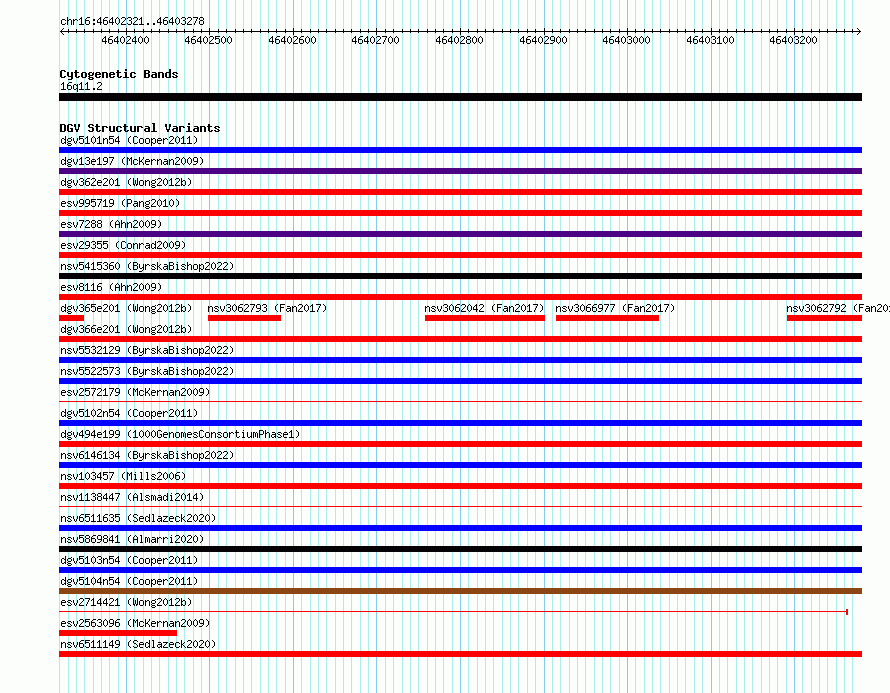Viewport: 890px width, 693px height.
Task: Select the purple bar under dgv13e197
Action: click(460, 171)
